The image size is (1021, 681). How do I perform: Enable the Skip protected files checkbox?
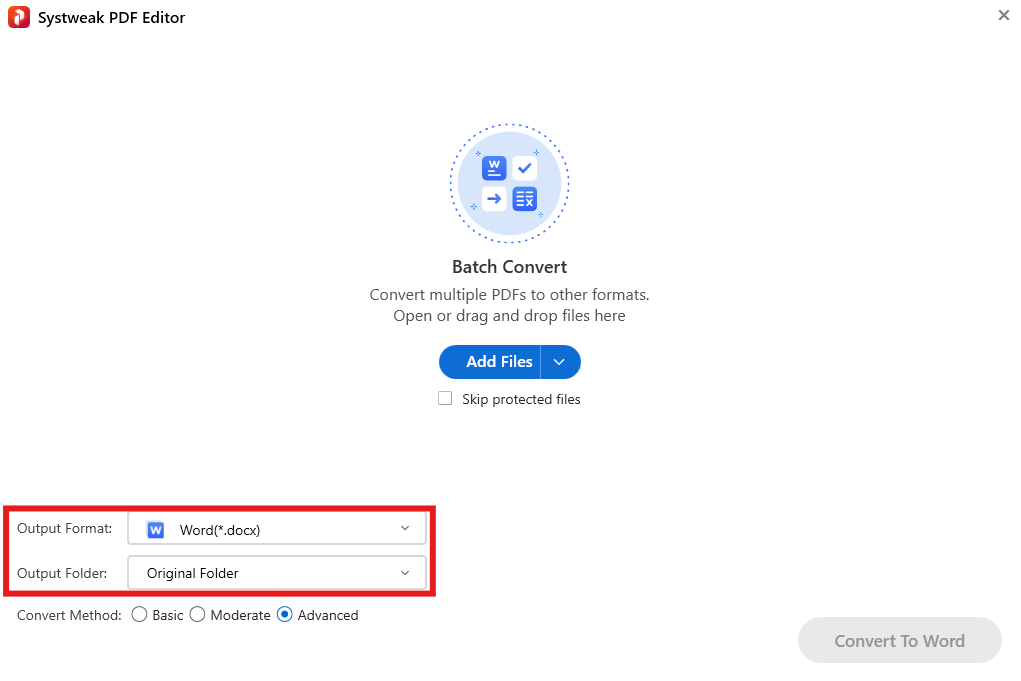[446, 399]
